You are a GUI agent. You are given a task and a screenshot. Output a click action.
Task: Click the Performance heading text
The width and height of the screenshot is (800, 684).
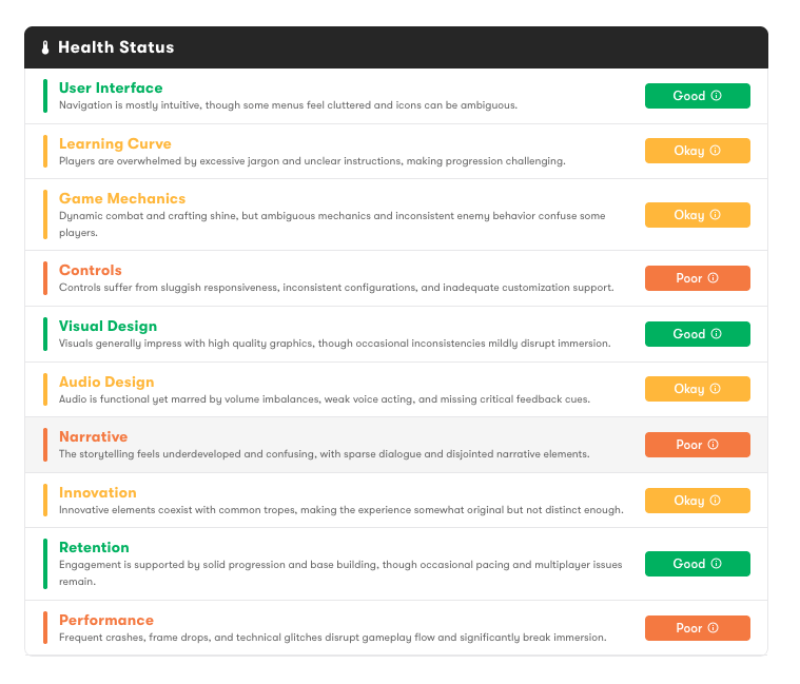(x=106, y=620)
